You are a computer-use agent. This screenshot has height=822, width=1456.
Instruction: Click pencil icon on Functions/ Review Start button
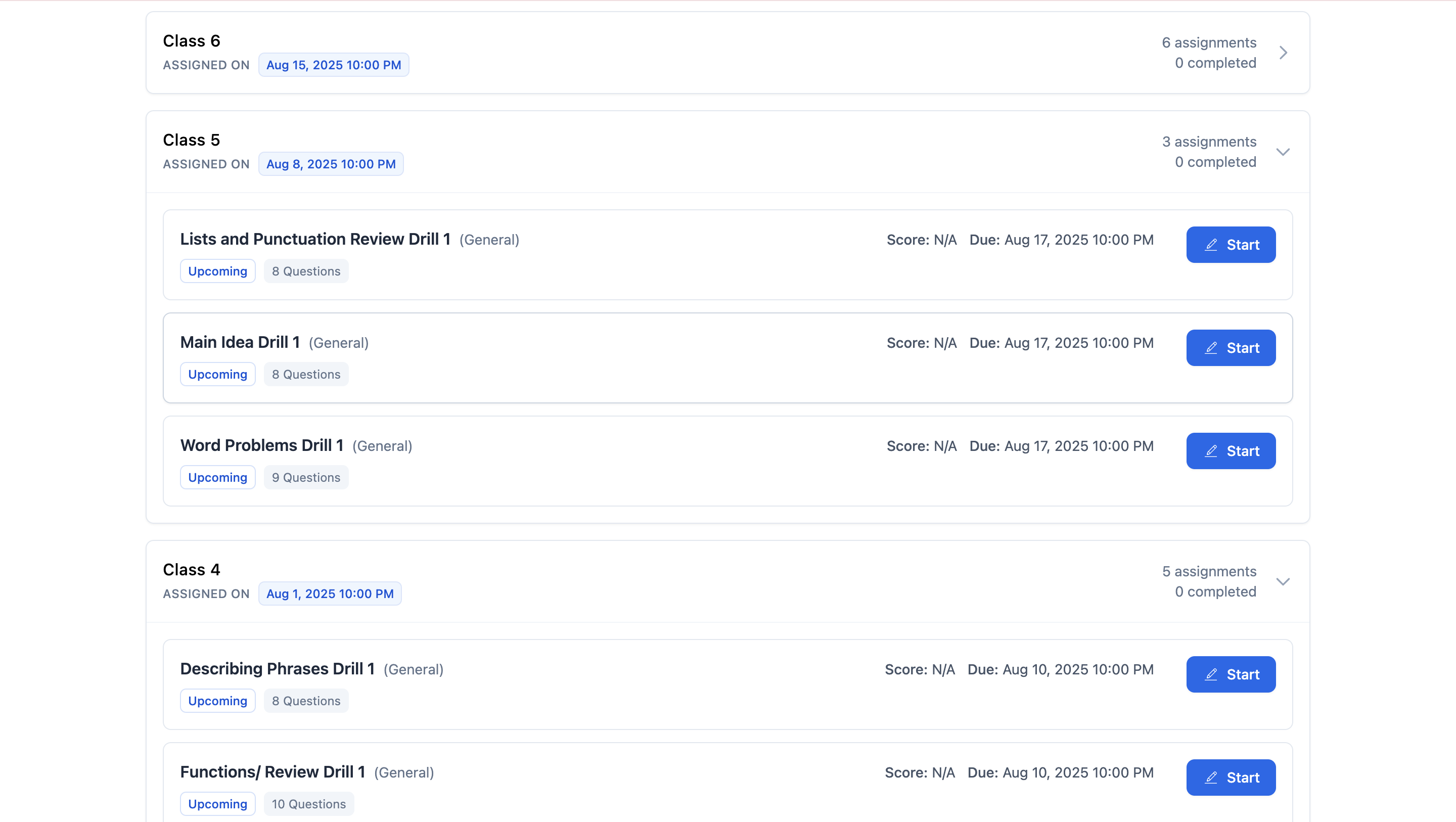tap(1211, 778)
